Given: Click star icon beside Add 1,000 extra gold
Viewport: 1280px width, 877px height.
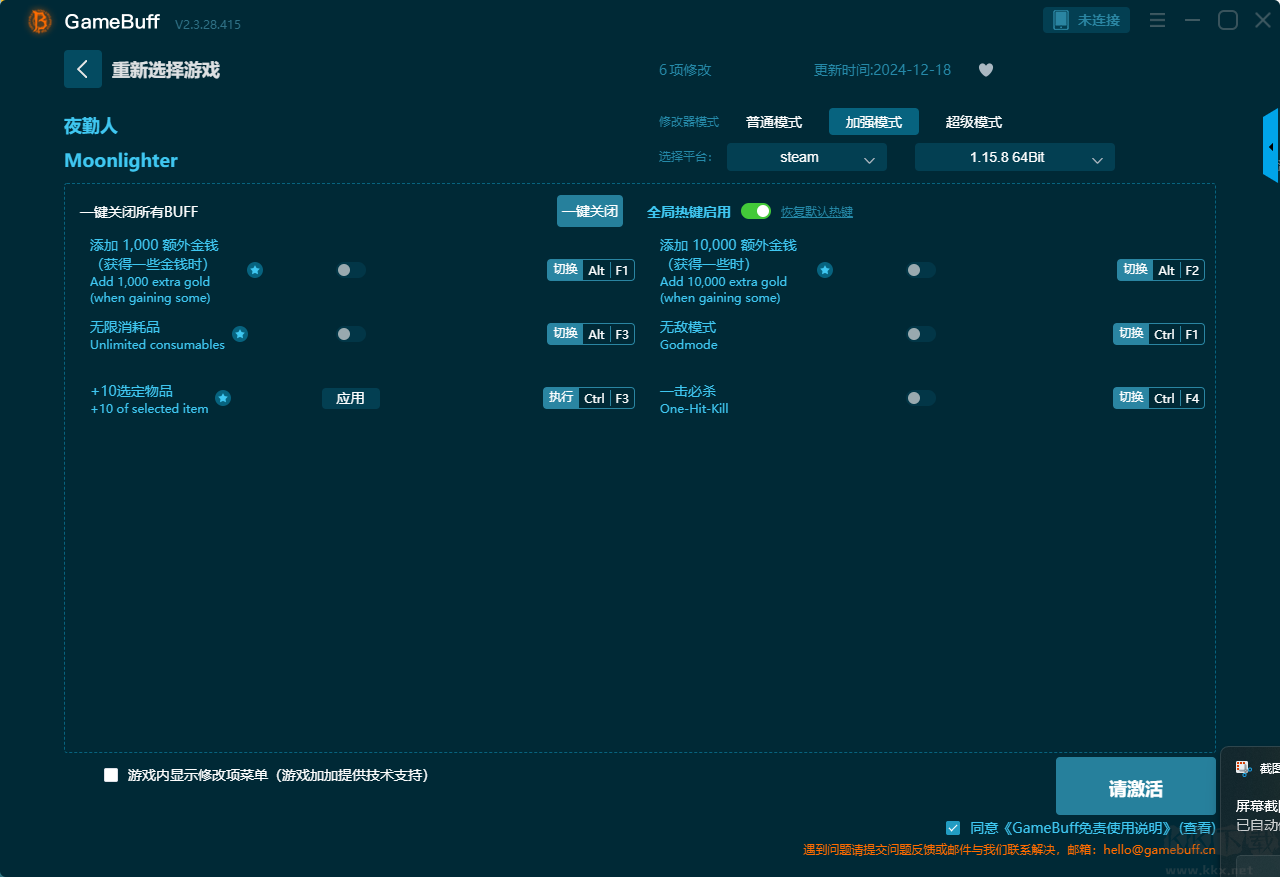Looking at the screenshot, I should point(255,270).
